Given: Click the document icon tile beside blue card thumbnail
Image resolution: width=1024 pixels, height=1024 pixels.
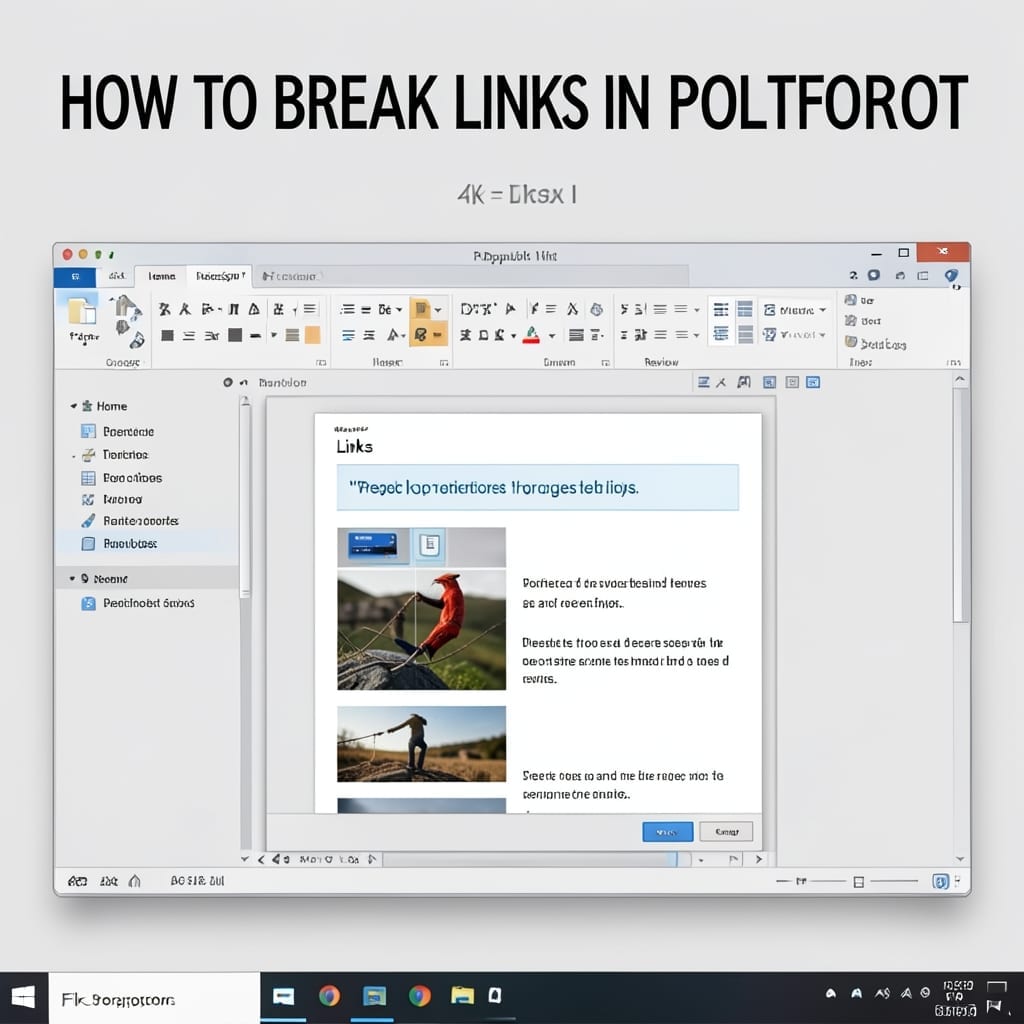Looking at the screenshot, I should (x=429, y=545).
